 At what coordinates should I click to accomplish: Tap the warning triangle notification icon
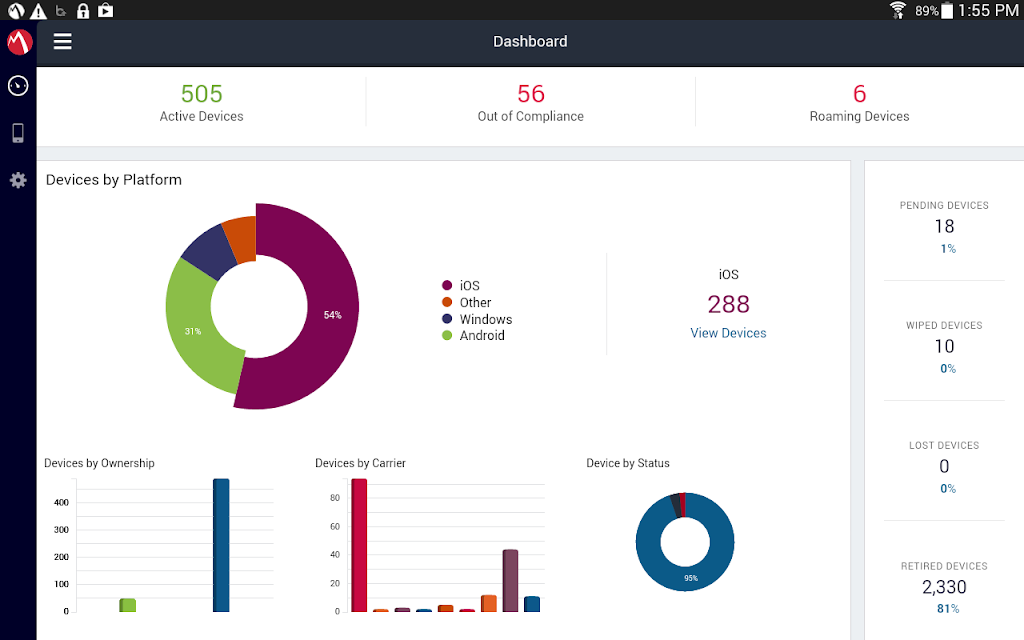(x=39, y=10)
